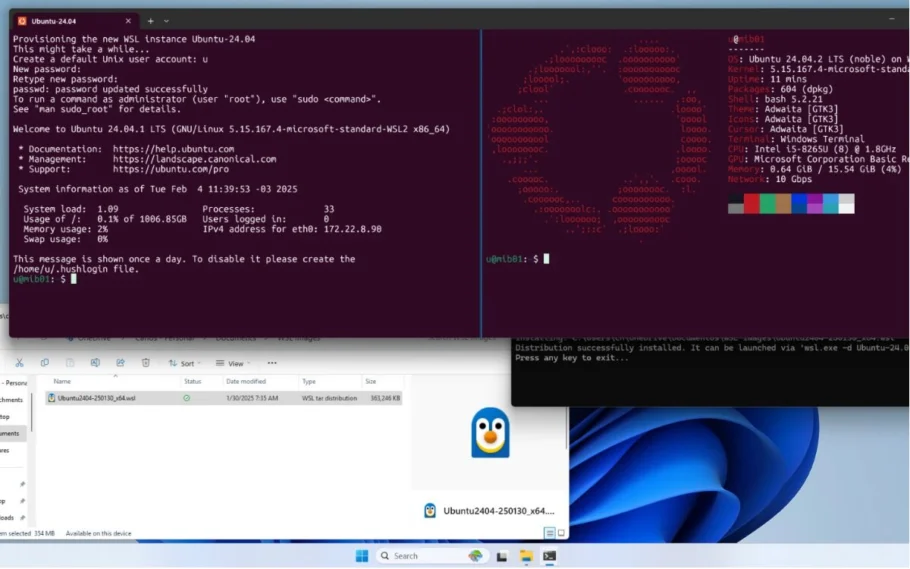Image resolution: width=910 pixels, height=569 pixels.
Task: Click the 'Available on this device' status text
Action: (99, 533)
